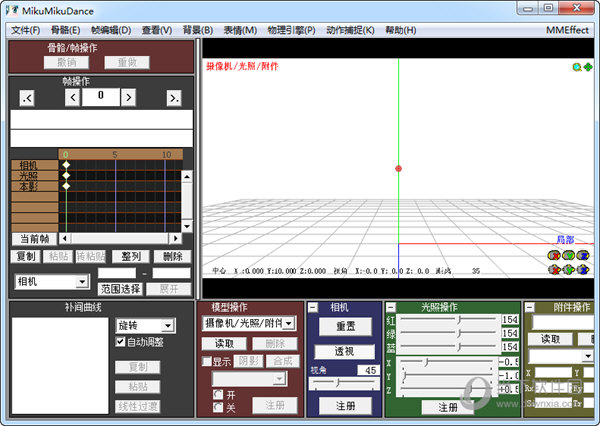Click the lower blue Z axis move icon
This screenshot has width=600, height=426.
pos(583,270)
